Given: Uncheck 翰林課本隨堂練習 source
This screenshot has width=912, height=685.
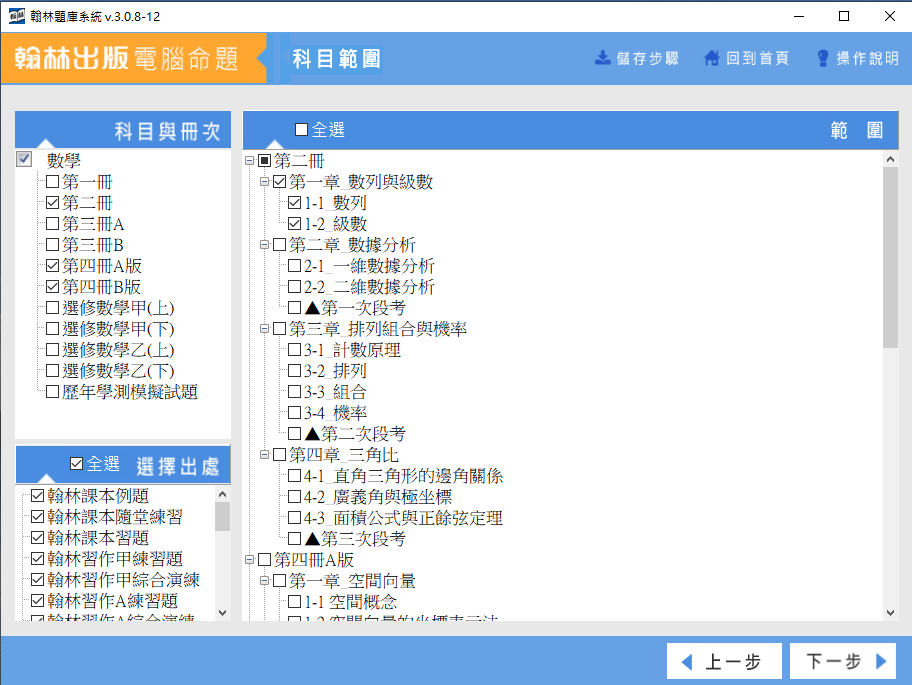Looking at the screenshot, I should pyautogui.click(x=37, y=516).
